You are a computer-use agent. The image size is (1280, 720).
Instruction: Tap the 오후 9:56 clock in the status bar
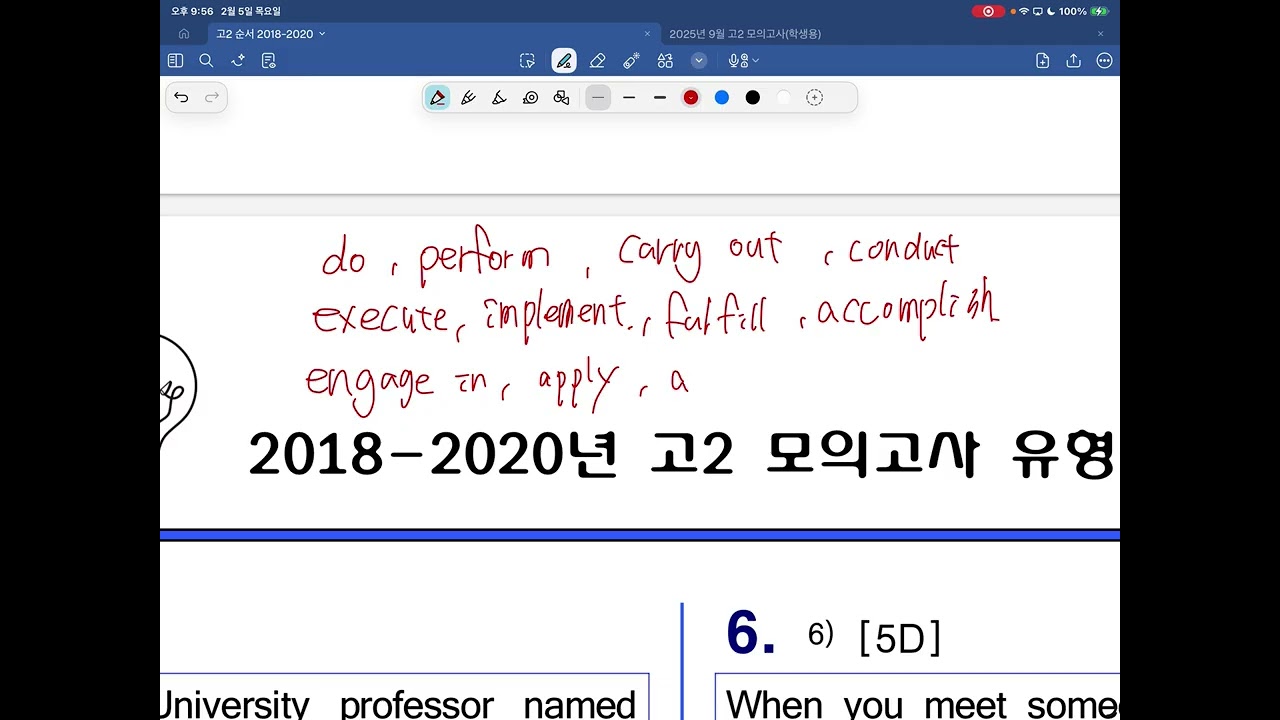[x=192, y=11]
